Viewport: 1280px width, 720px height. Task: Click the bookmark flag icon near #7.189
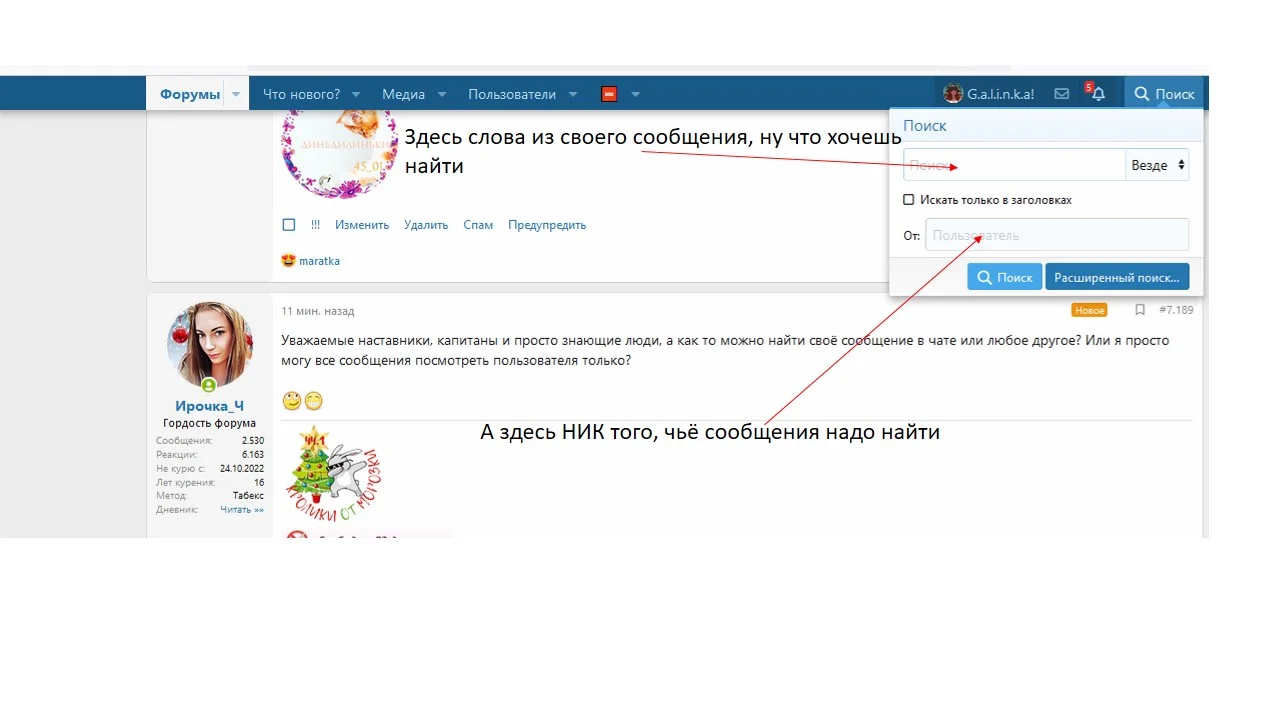(1140, 310)
